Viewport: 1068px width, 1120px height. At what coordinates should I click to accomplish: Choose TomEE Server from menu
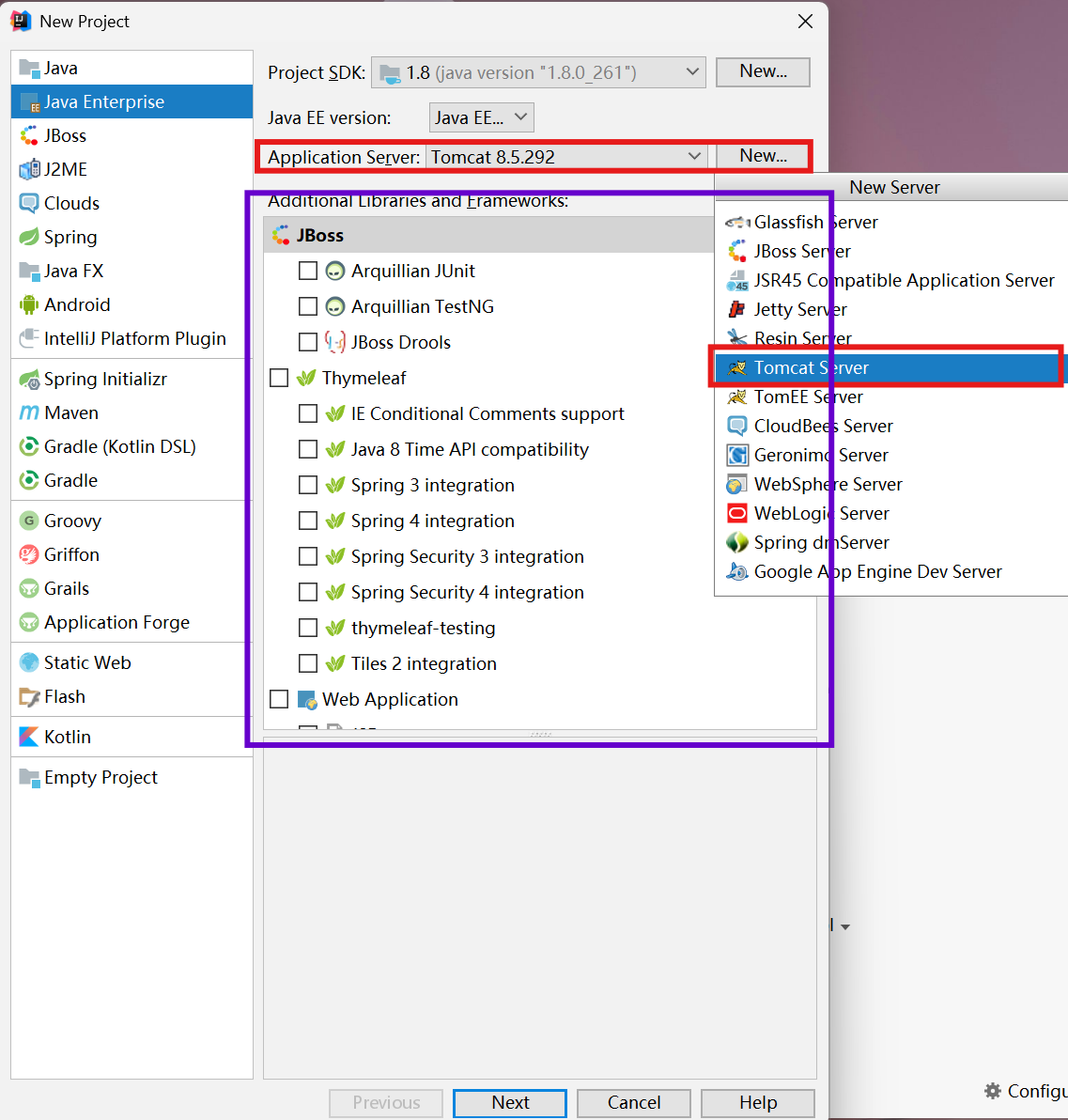[x=891, y=397]
